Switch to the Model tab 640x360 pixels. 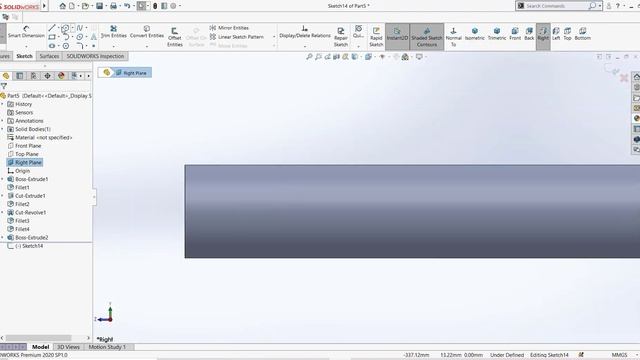point(40,347)
